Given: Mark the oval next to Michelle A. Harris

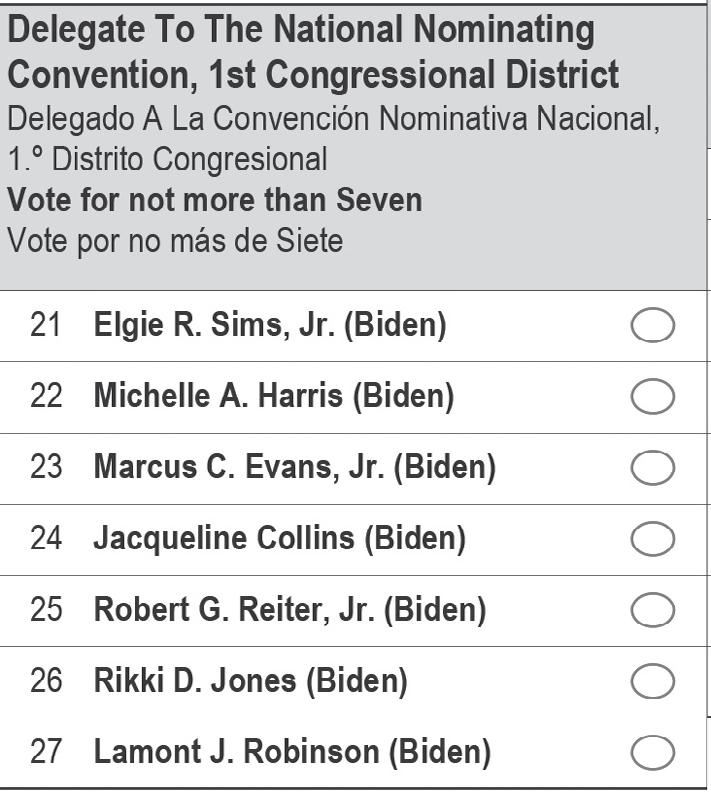Looking at the screenshot, I should pos(653,397).
